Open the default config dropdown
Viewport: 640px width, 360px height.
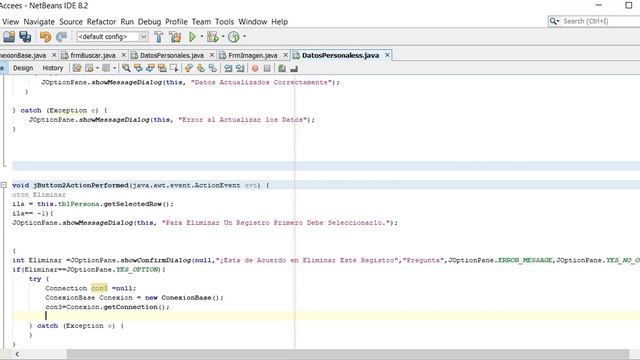[x=144, y=37]
